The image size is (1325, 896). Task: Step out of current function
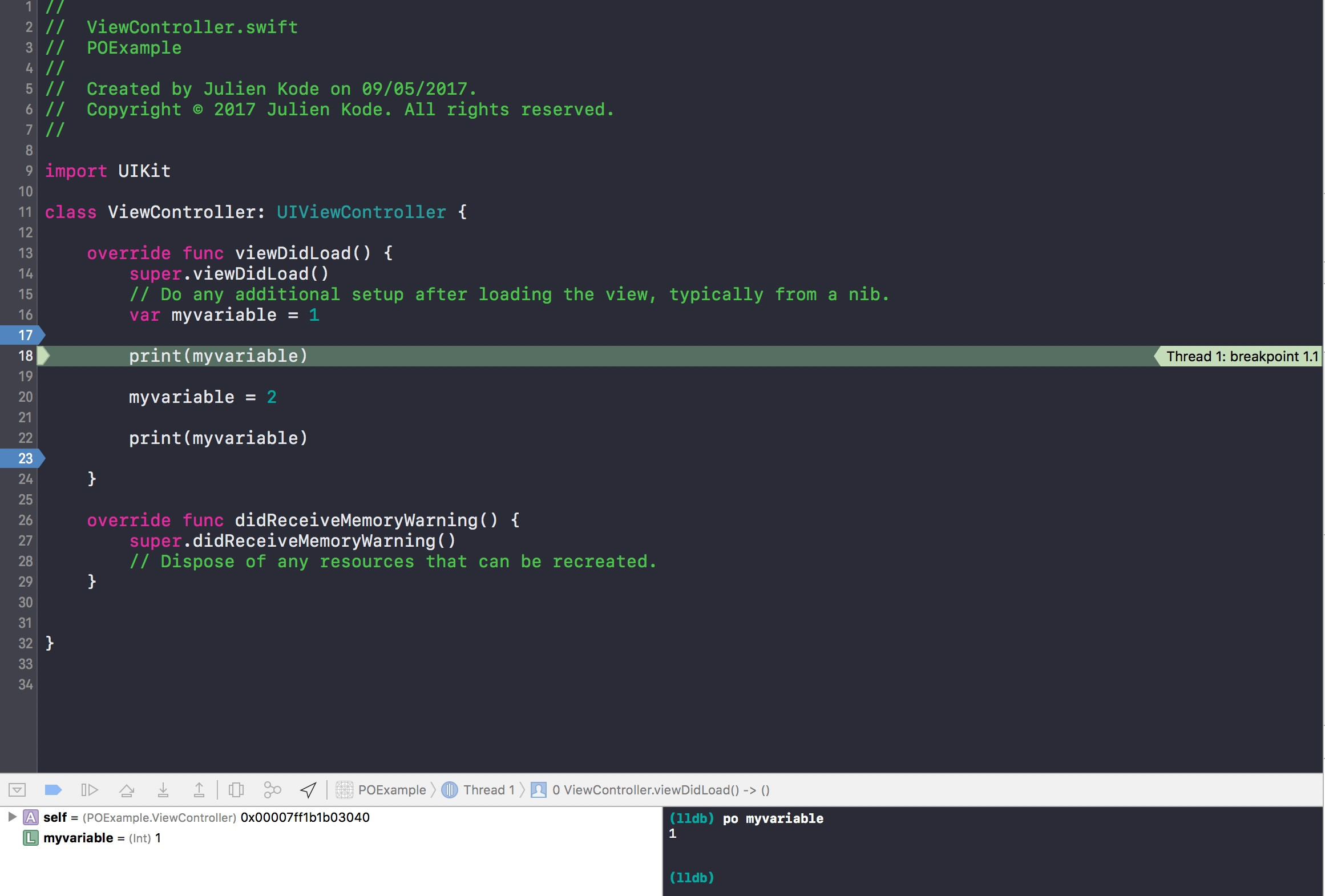[x=199, y=790]
